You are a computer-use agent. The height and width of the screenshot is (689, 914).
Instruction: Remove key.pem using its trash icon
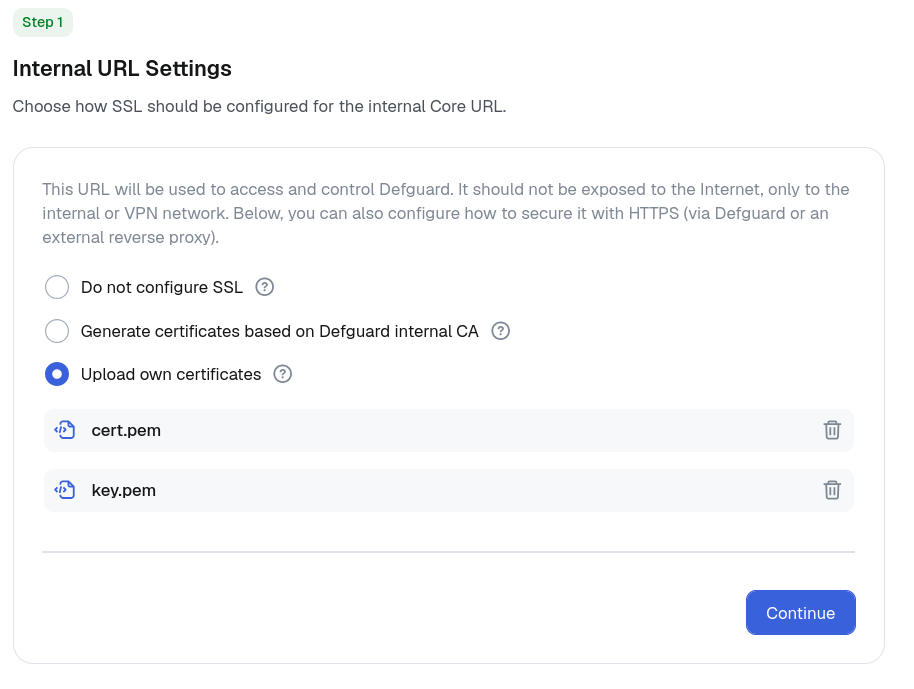pyautogui.click(x=832, y=490)
